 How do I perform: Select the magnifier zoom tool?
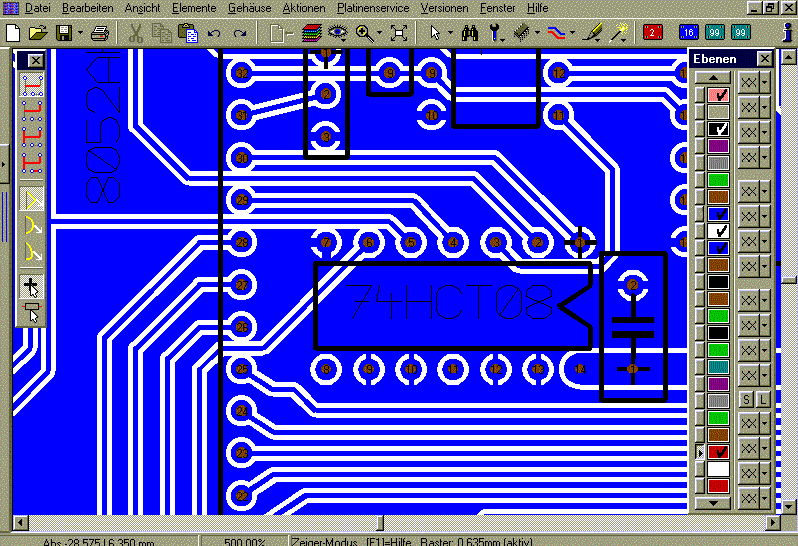pyautogui.click(x=364, y=33)
